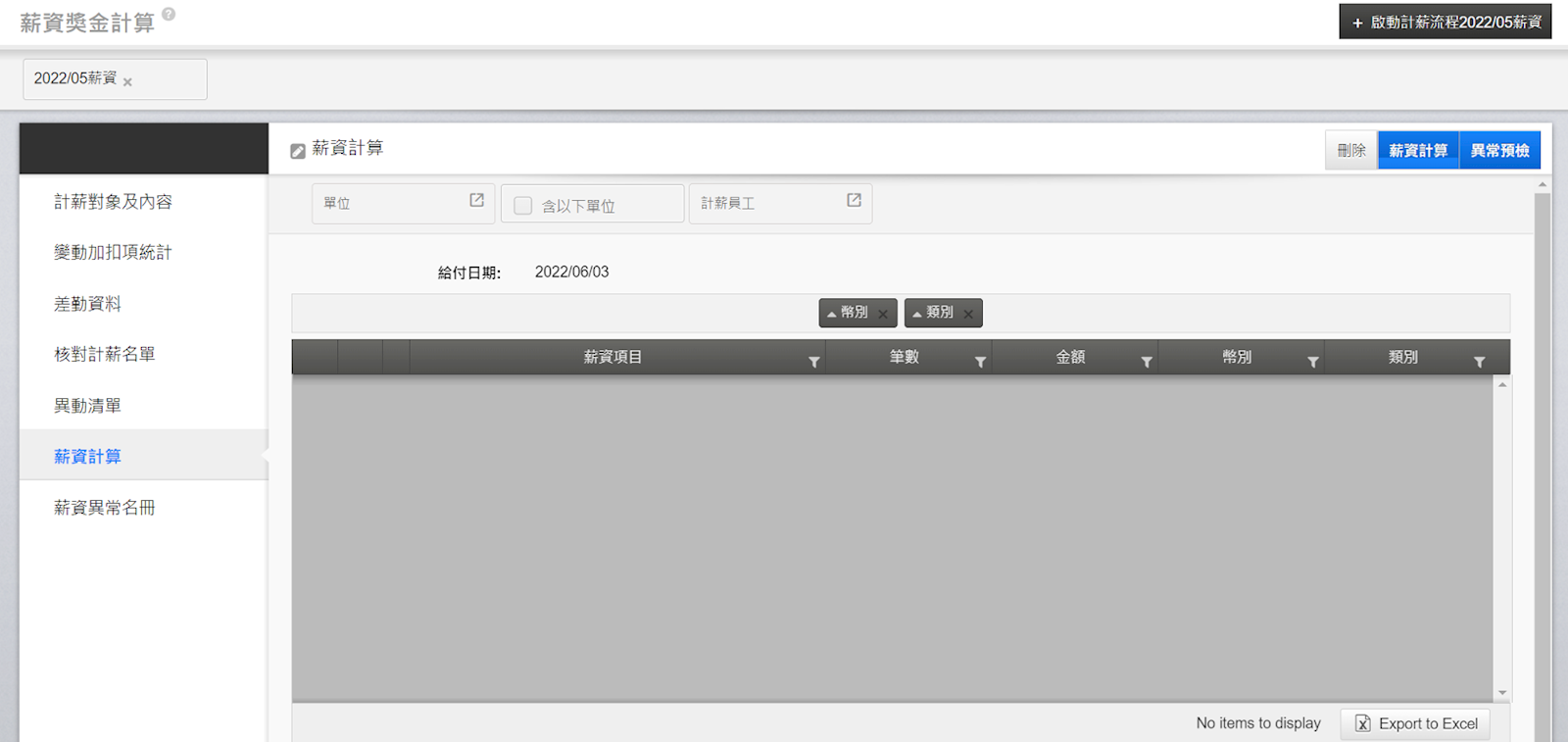Open filter icon on 類別 column

click(1479, 362)
